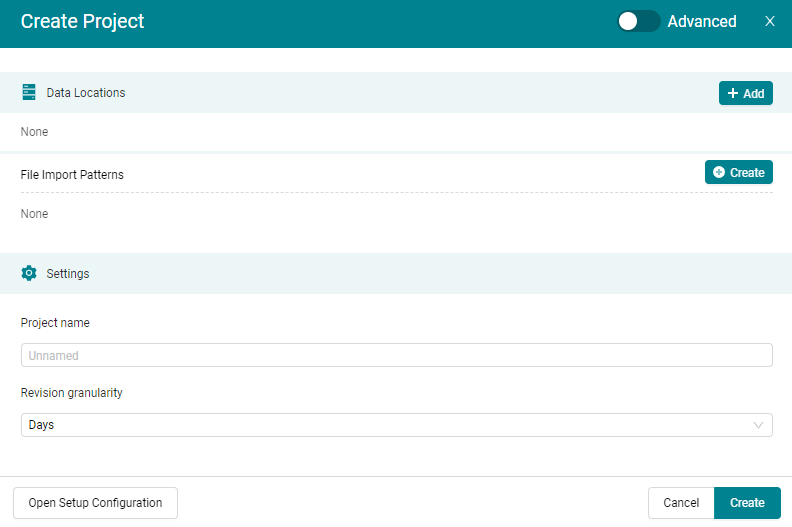Click the File Import Patterns heading

coord(72,174)
